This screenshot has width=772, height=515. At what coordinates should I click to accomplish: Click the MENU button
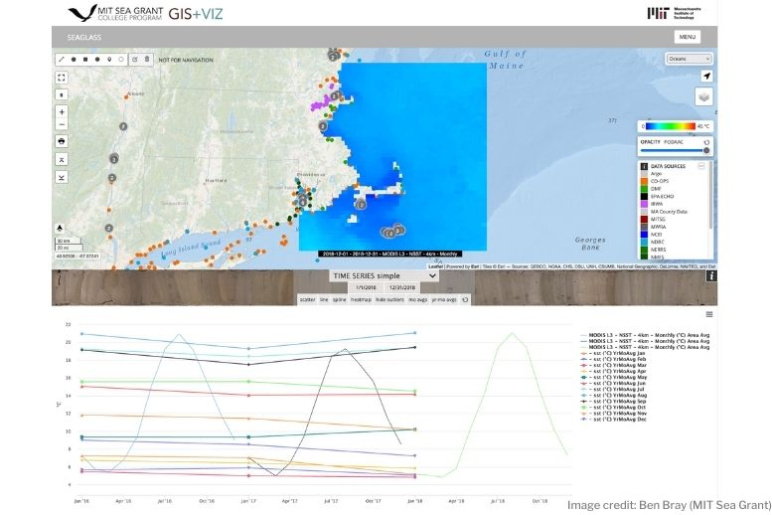687,37
